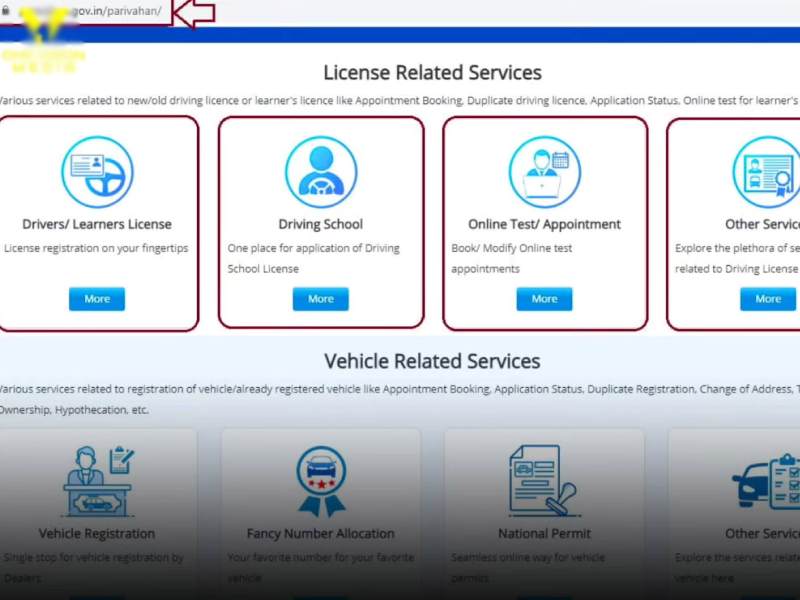Image resolution: width=800 pixels, height=600 pixels.
Task: Select the Online Test/ Appointment title
Action: [x=544, y=224]
